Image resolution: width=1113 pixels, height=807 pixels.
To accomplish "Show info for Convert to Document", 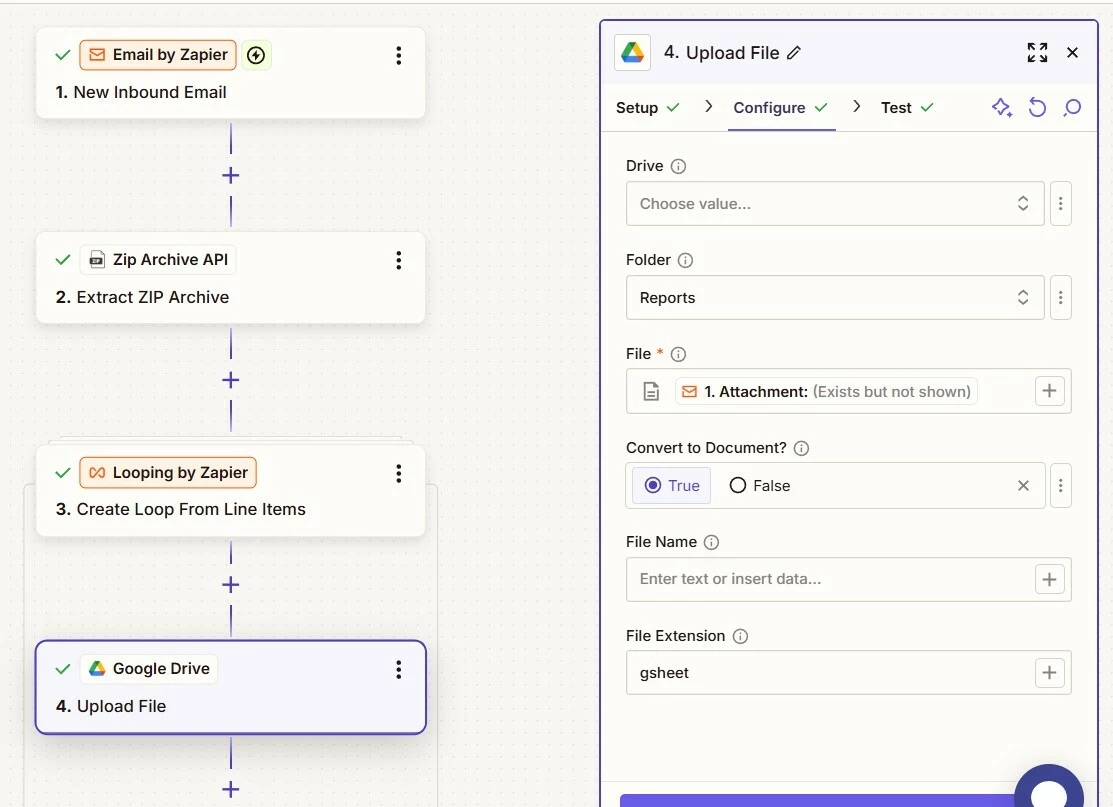I will tap(801, 449).
